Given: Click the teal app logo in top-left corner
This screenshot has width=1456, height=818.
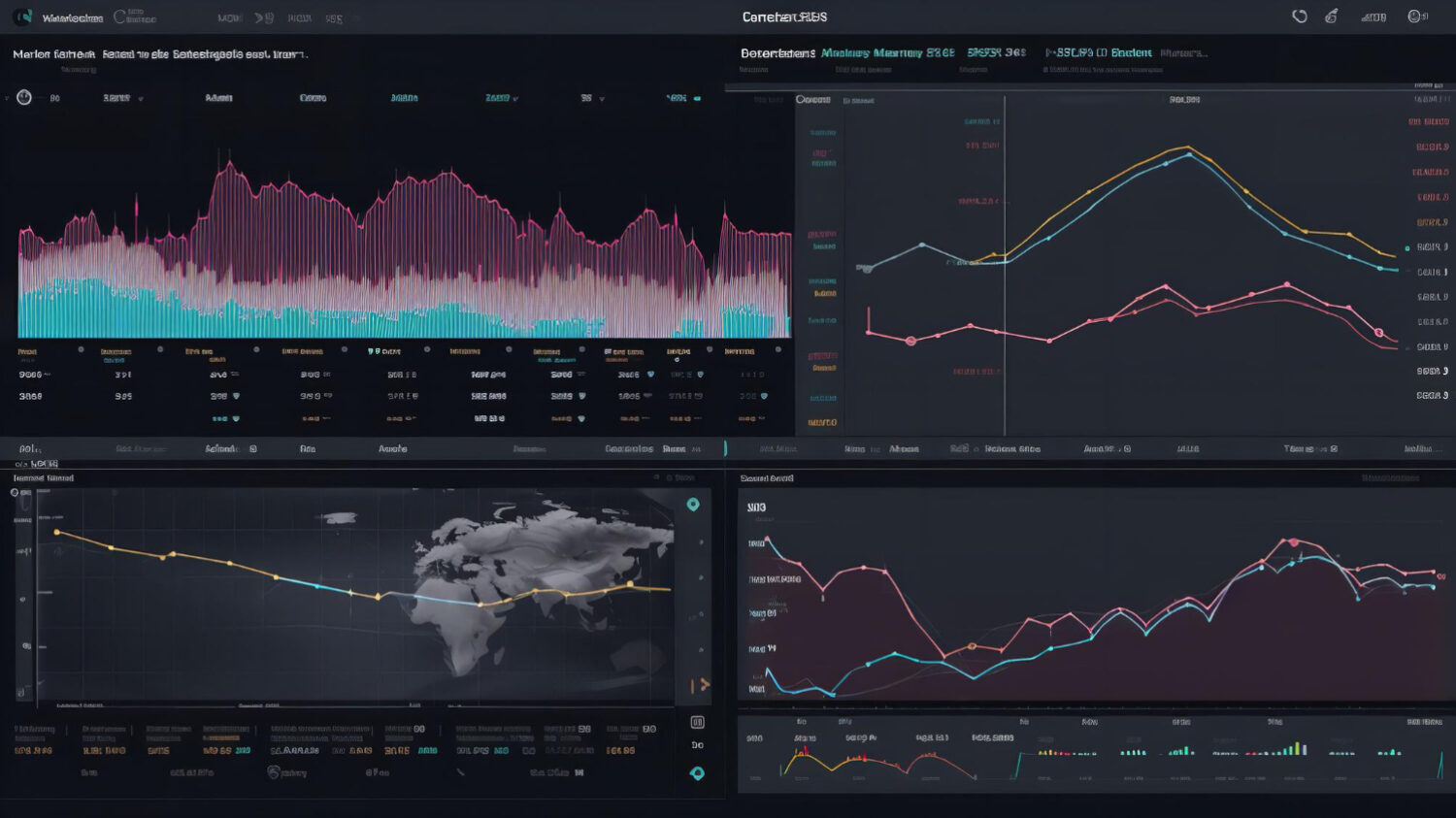Looking at the screenshot, I should pyautogui.click(x=23, y=16).
